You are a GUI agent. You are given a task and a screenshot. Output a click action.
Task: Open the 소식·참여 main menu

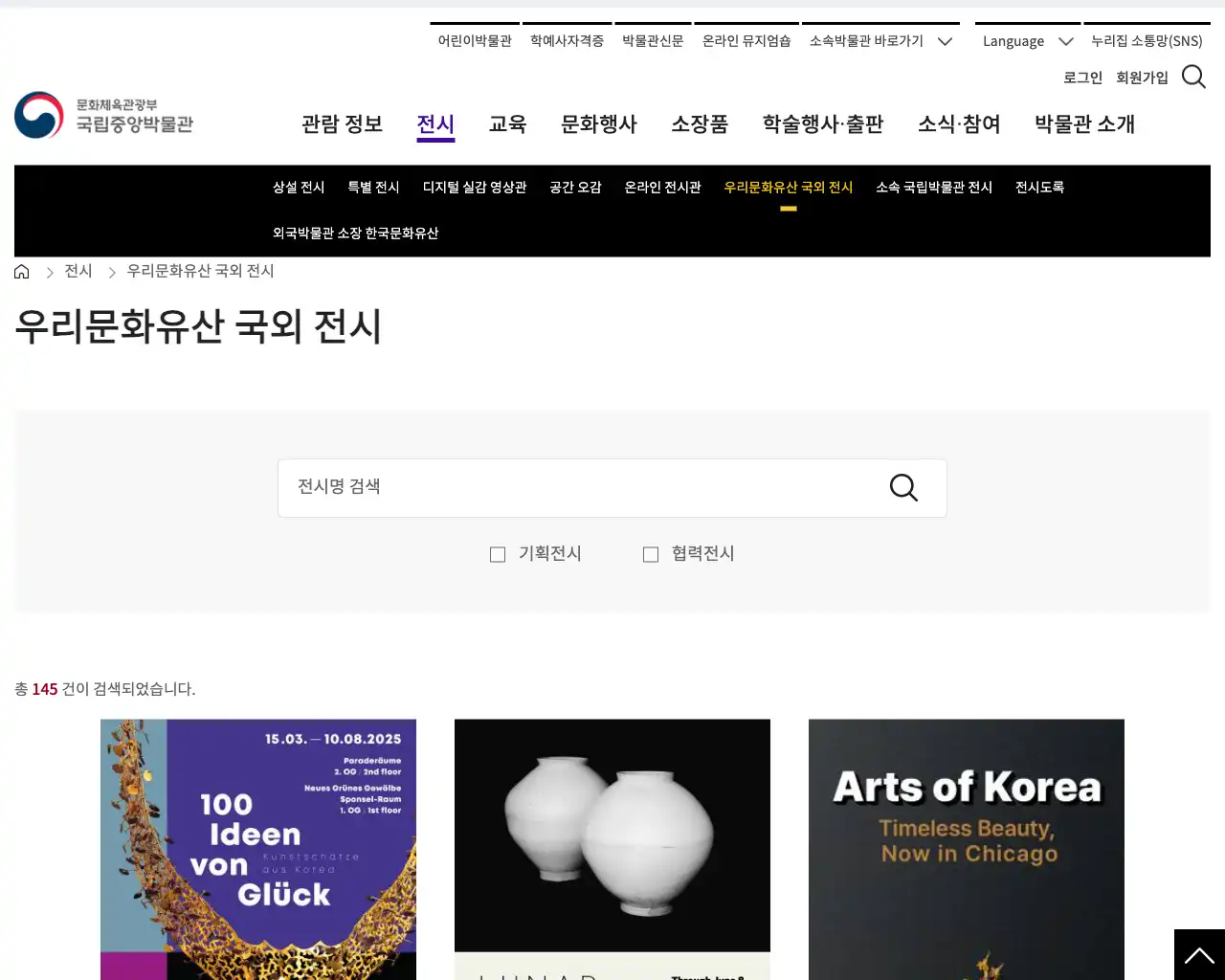(x=959, y=124)
